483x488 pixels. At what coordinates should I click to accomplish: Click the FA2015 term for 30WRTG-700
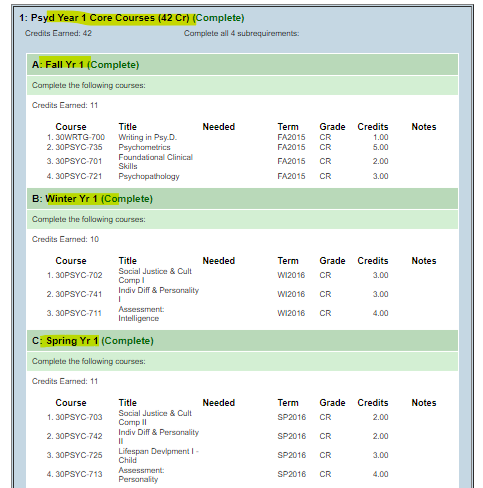(291, 137)
